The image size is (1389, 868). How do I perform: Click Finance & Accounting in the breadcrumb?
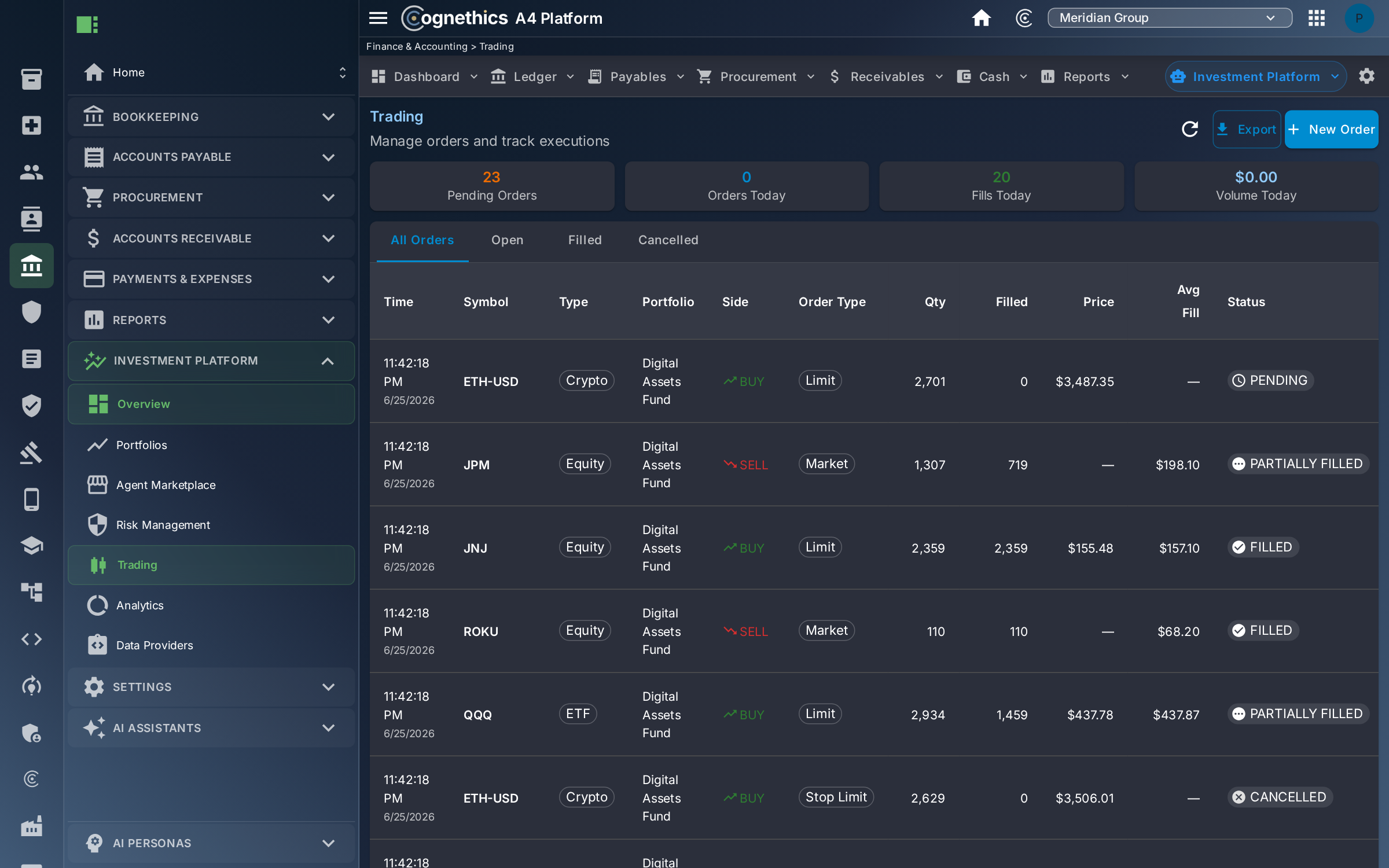(417, 46)
